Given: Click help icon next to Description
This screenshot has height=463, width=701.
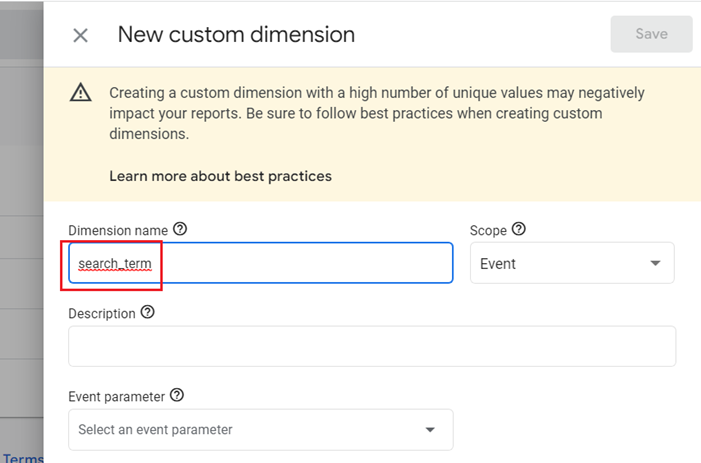Looking at the screenshot, I should point(148,312).
